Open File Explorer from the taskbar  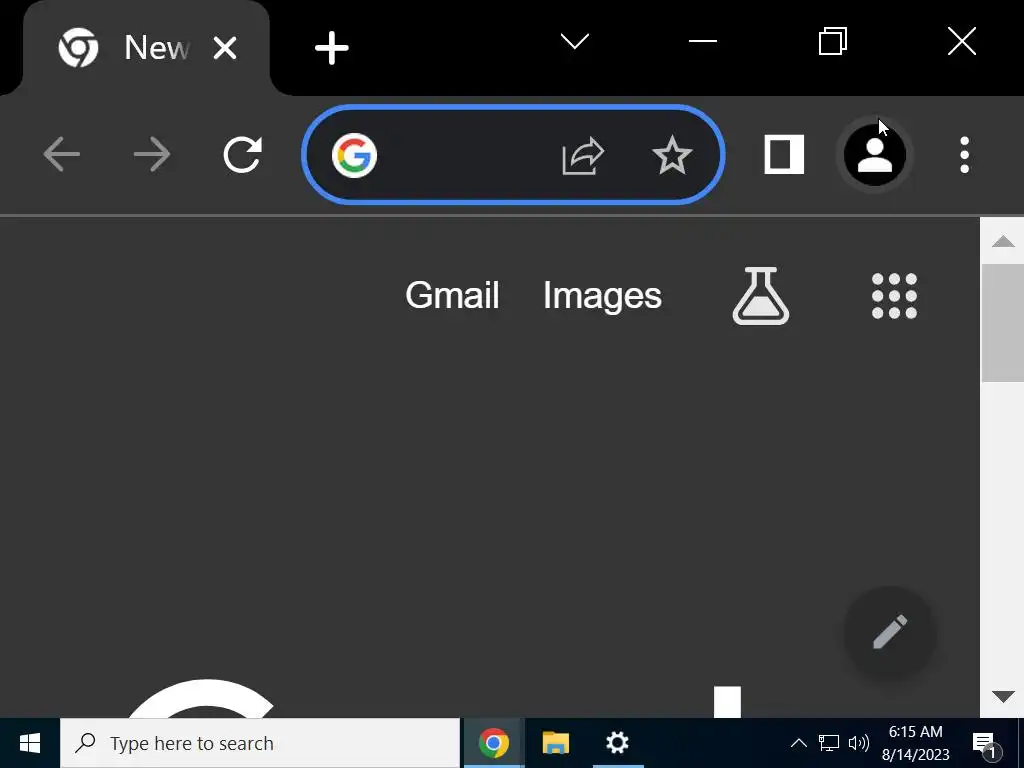(556, 743)
